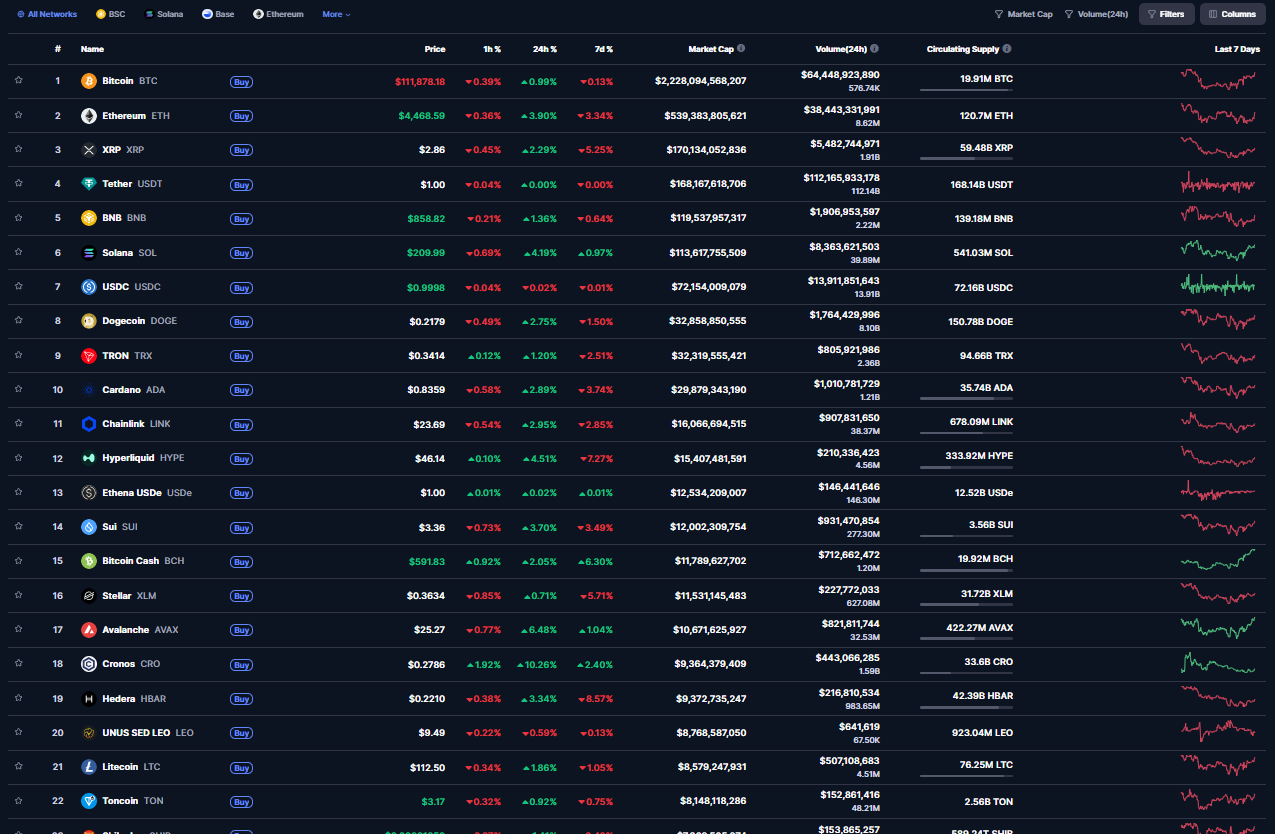Click the Chainlink logo icon
Image resolution: width=1275 pixels, height=834 pixels.
coord(88,424)
